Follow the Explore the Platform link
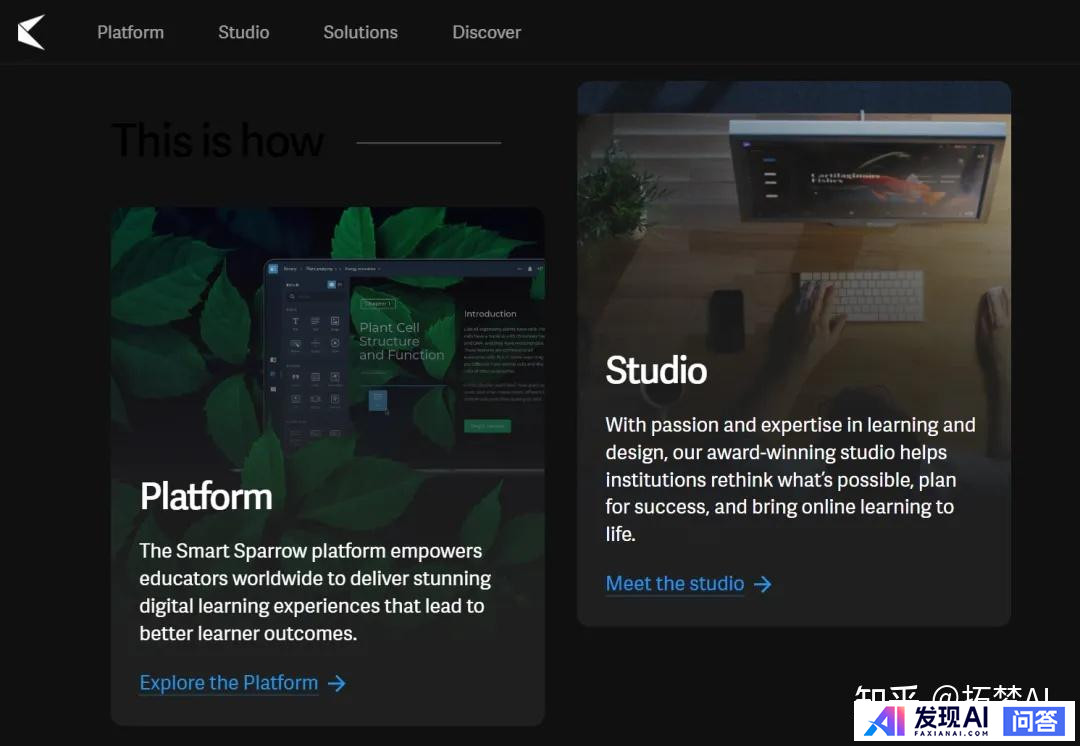The width and height of the screenshot is (1080, 746). (x=228, y=683)
